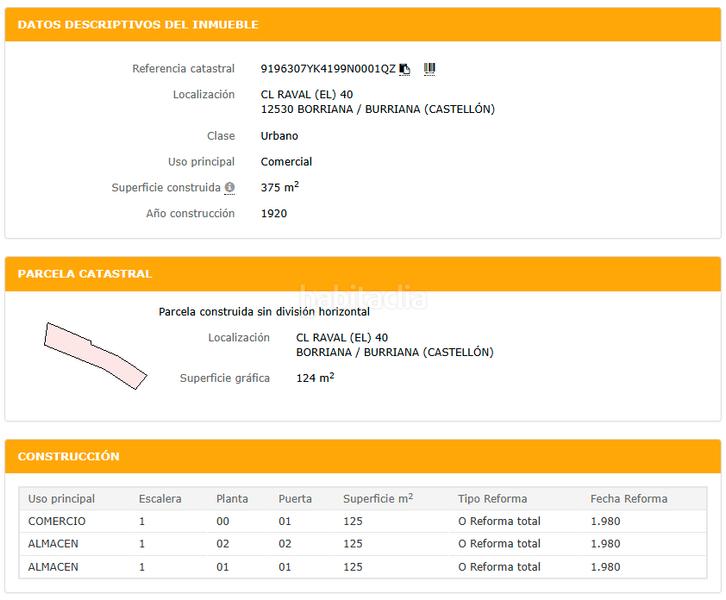The image size is (726, 600).
Task: Click the Fecha Reforma column header
Action: [628, 498]
